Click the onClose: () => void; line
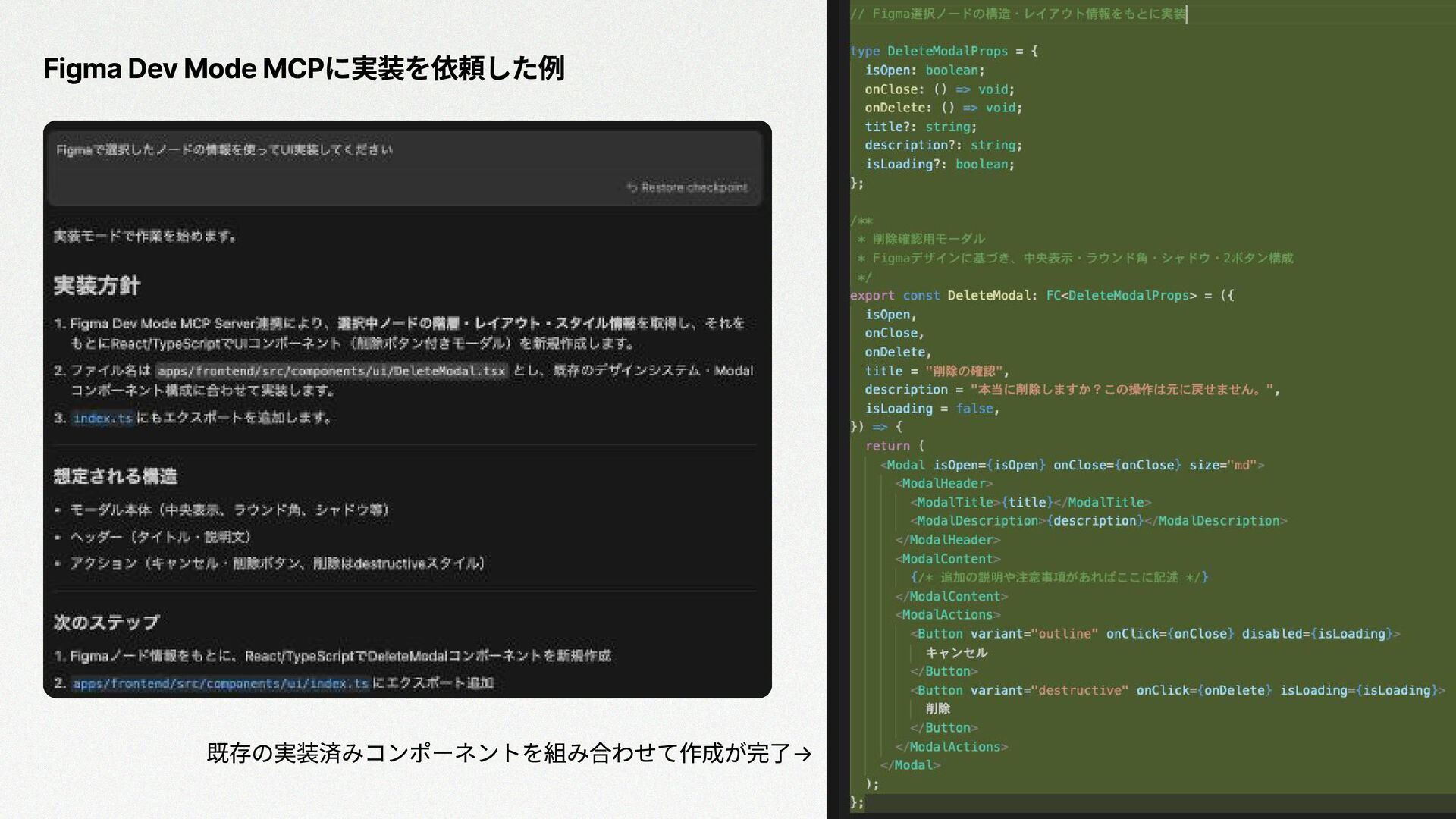Screen dimensions: 1456x819 point(940,89)
